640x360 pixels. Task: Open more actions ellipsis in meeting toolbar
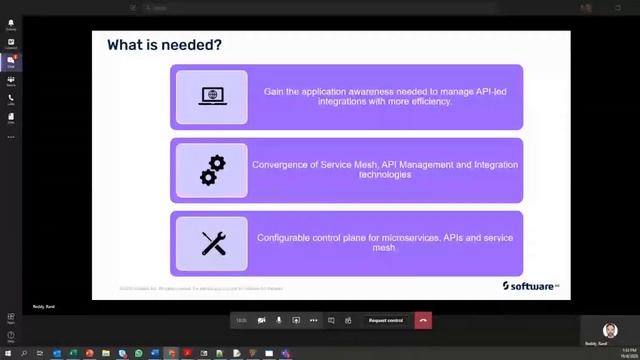click(x=313, y=320)
